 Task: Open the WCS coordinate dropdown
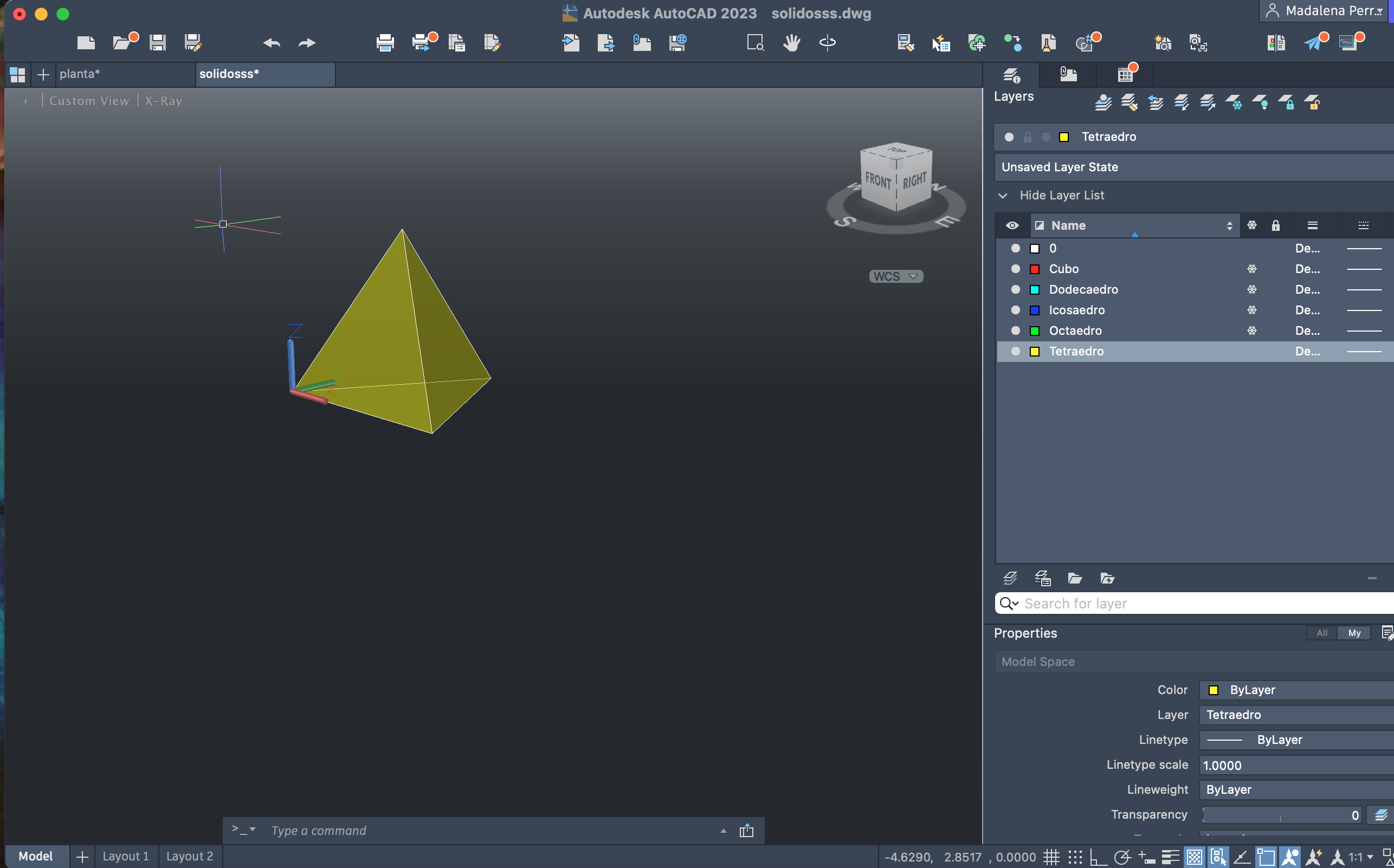click(896, 276)
